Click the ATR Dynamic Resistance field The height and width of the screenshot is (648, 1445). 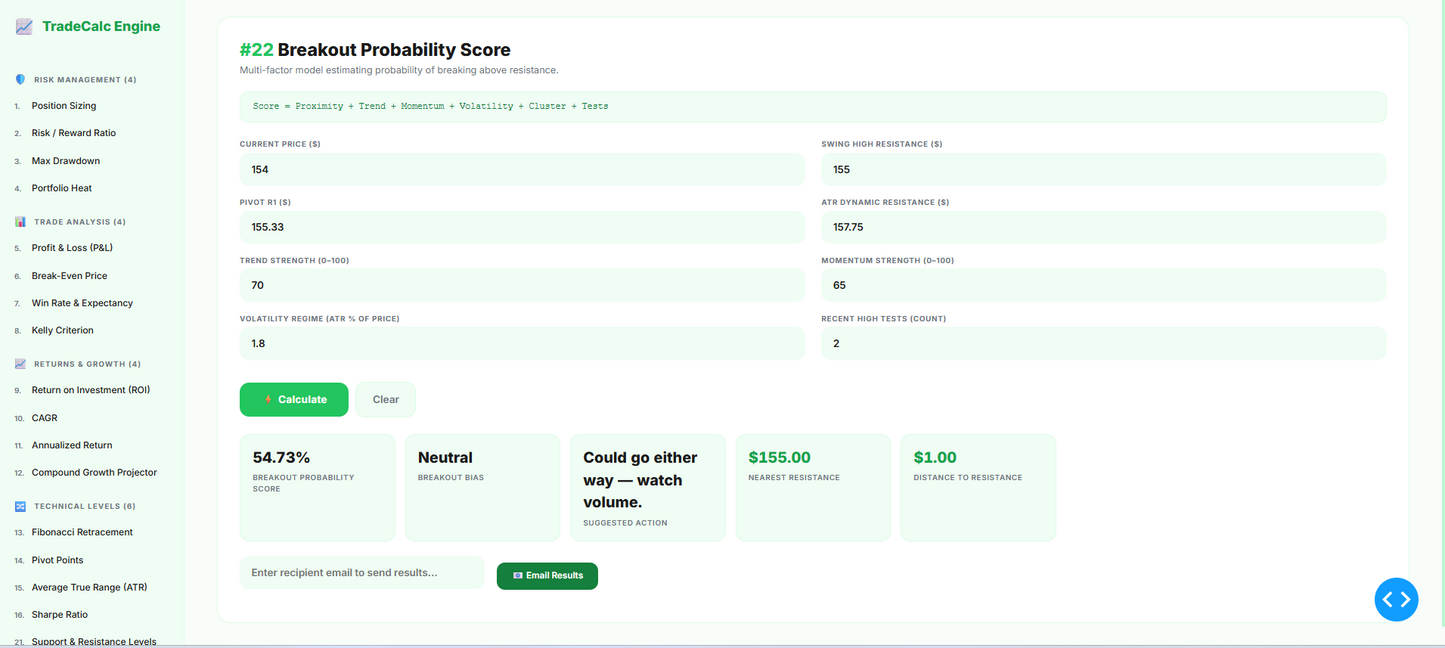1104,227
